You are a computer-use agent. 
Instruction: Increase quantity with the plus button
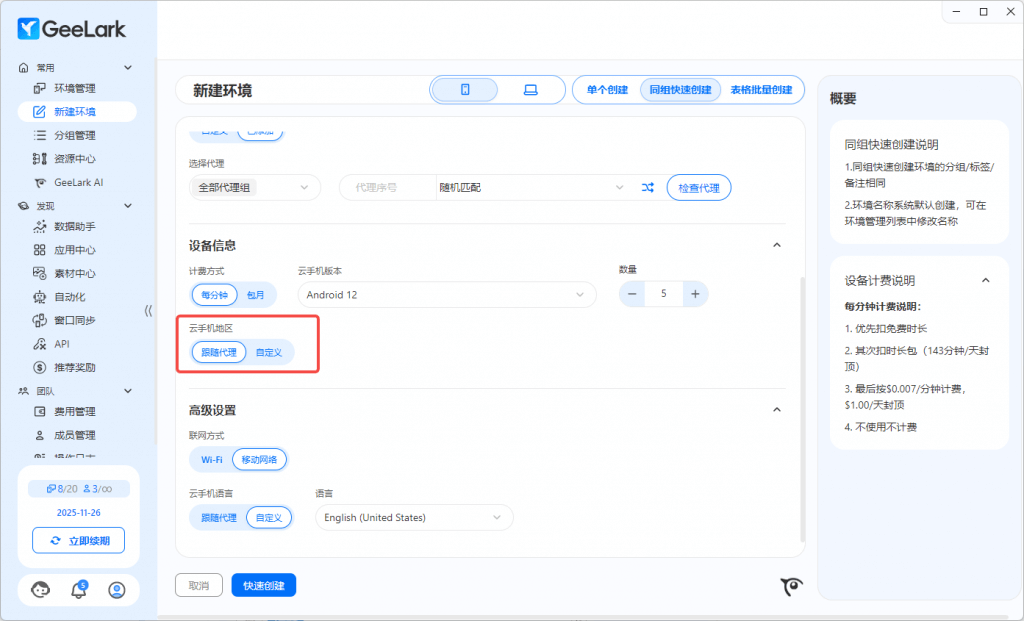coord(696,294)
